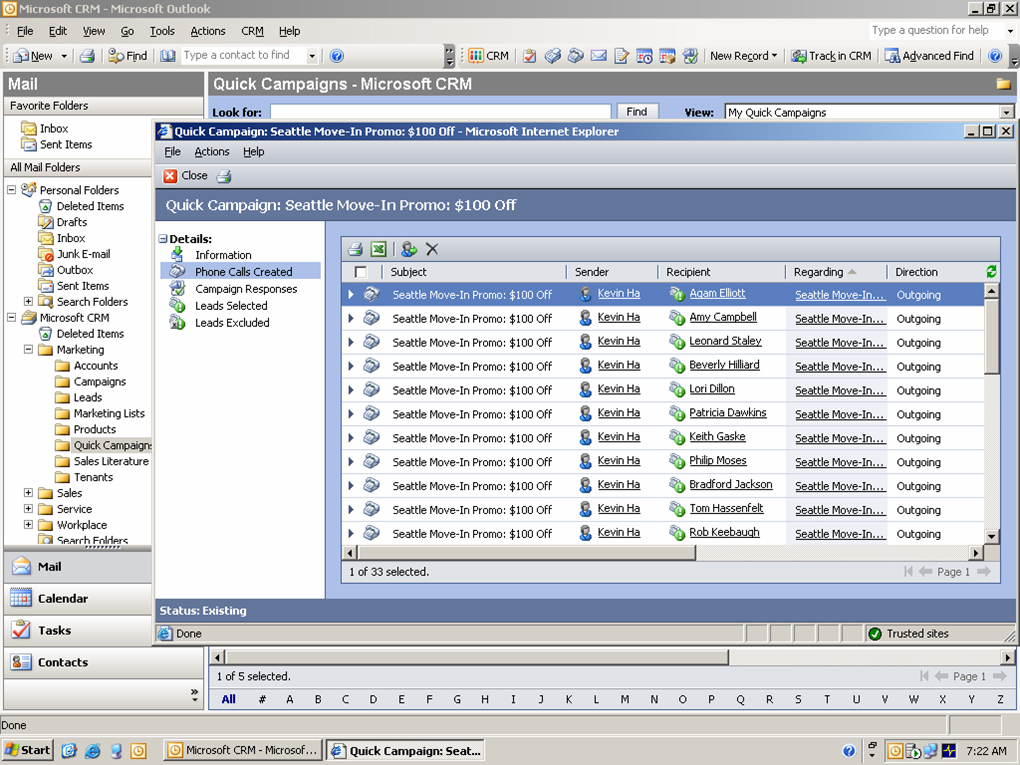
Task: Open the View dropdown showing My Quick Campaigns
Action: tap(1006, 113)
